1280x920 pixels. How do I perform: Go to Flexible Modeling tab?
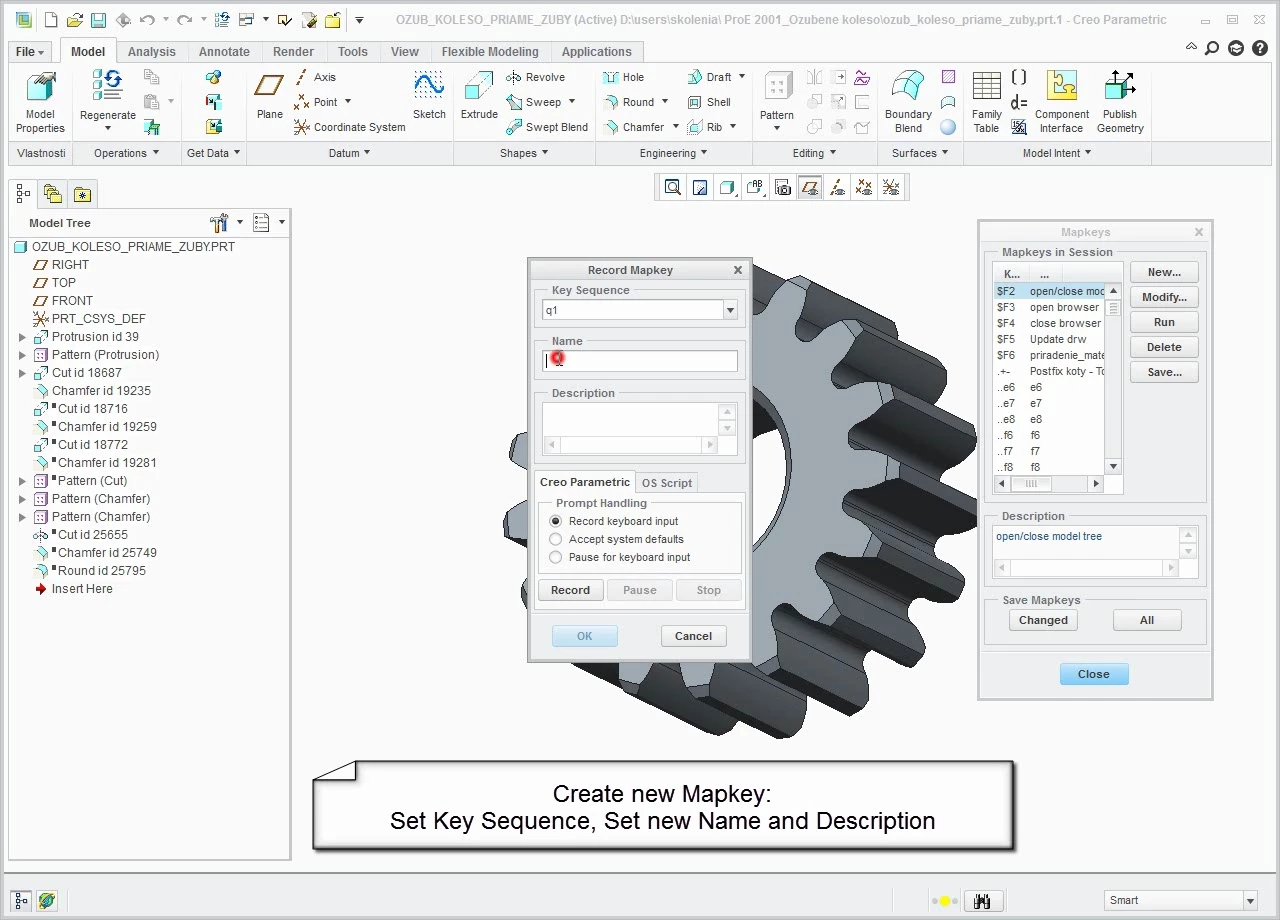coord(490,52)
